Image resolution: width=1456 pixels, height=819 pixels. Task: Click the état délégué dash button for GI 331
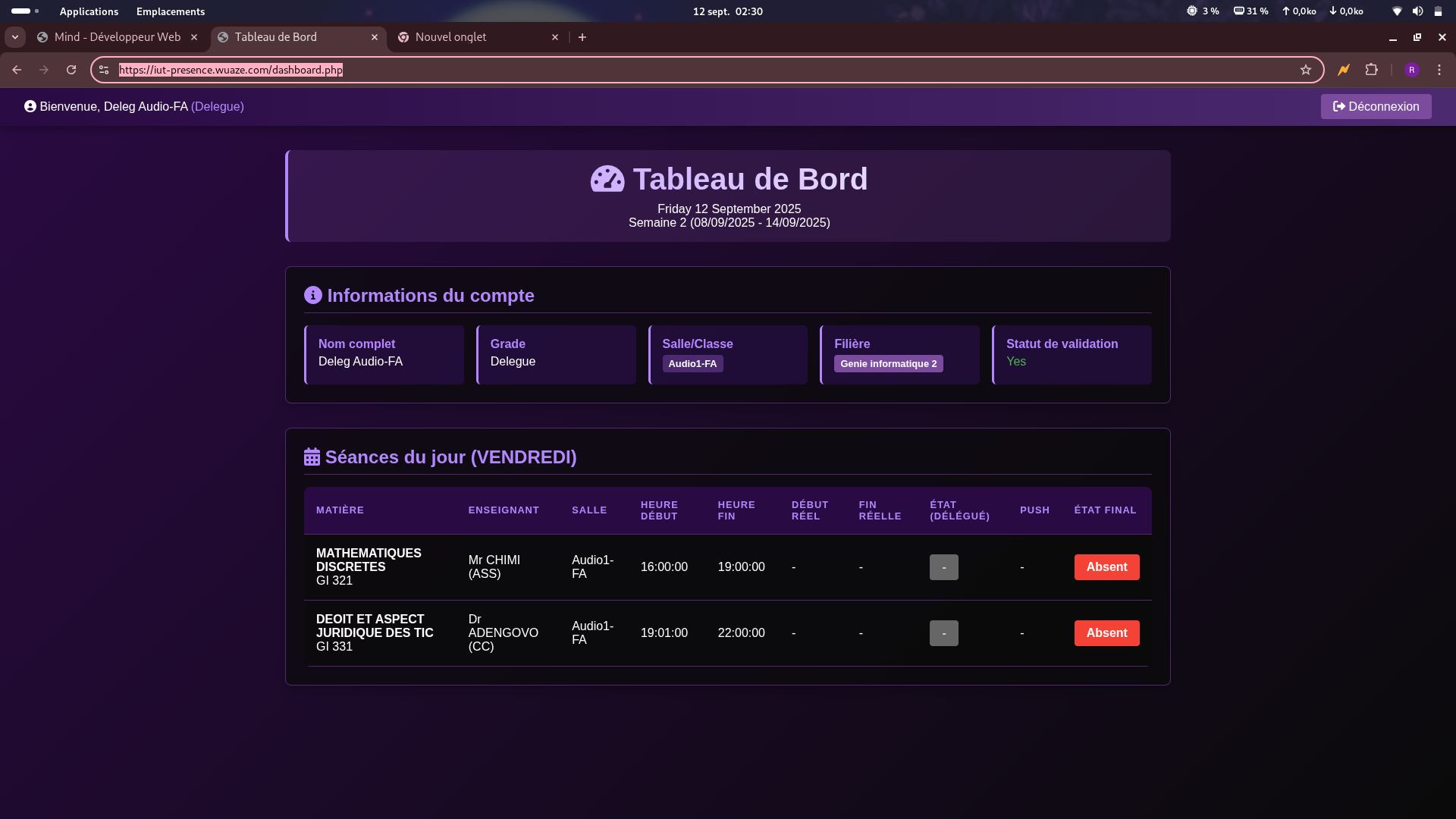[943, 632]
